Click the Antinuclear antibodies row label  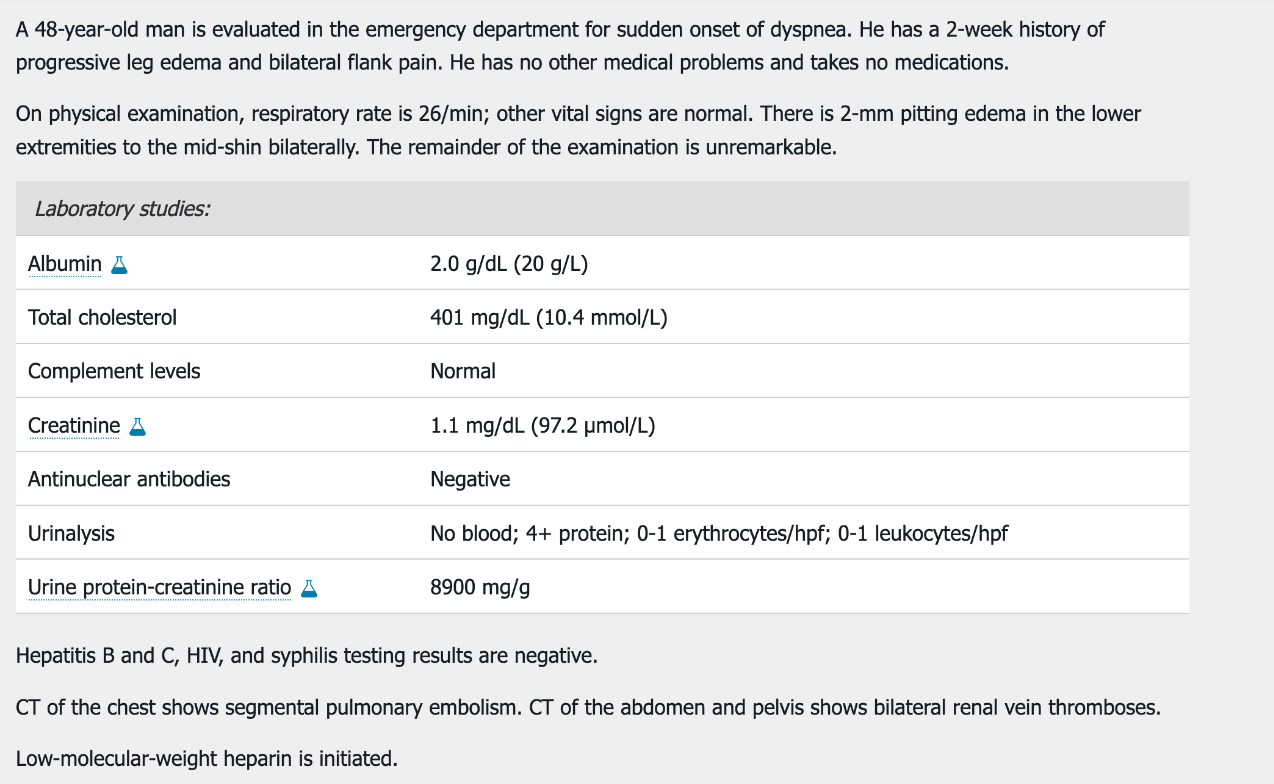pyautogui.click(x=129, y=480)
